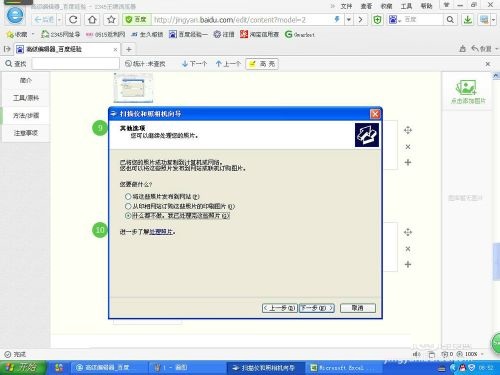The image size is (500, 375).
Task: Select 工具/原料 in editor sidebar
Action: 26,98
